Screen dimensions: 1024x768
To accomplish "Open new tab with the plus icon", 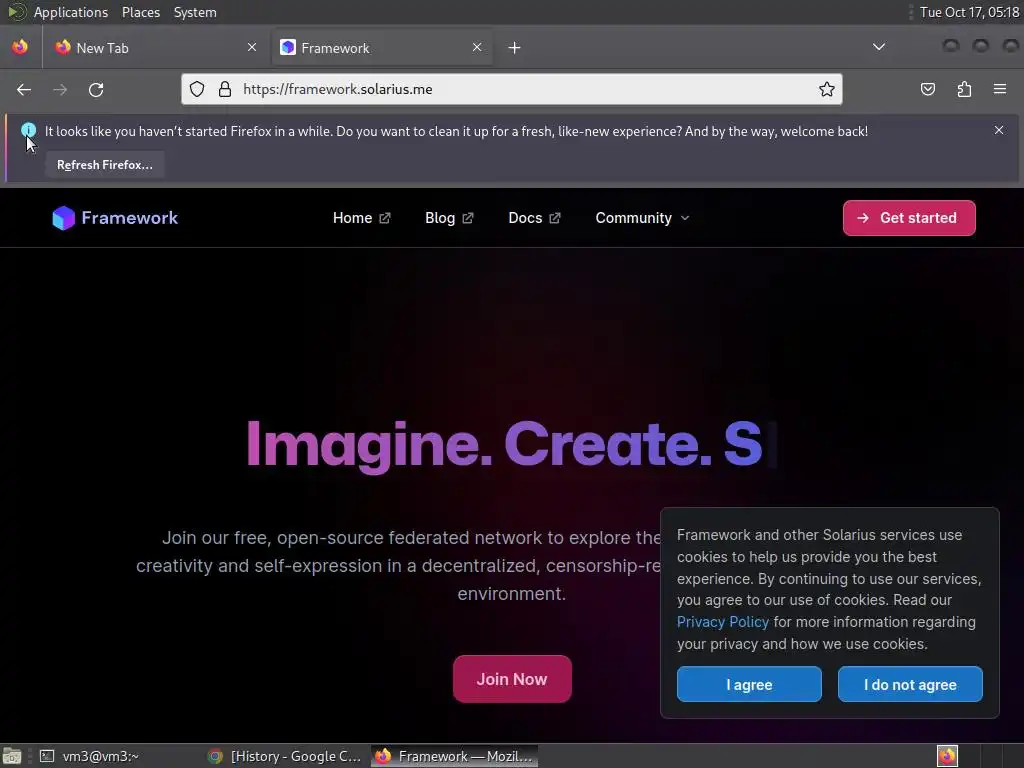I will (x=515, y=48).
